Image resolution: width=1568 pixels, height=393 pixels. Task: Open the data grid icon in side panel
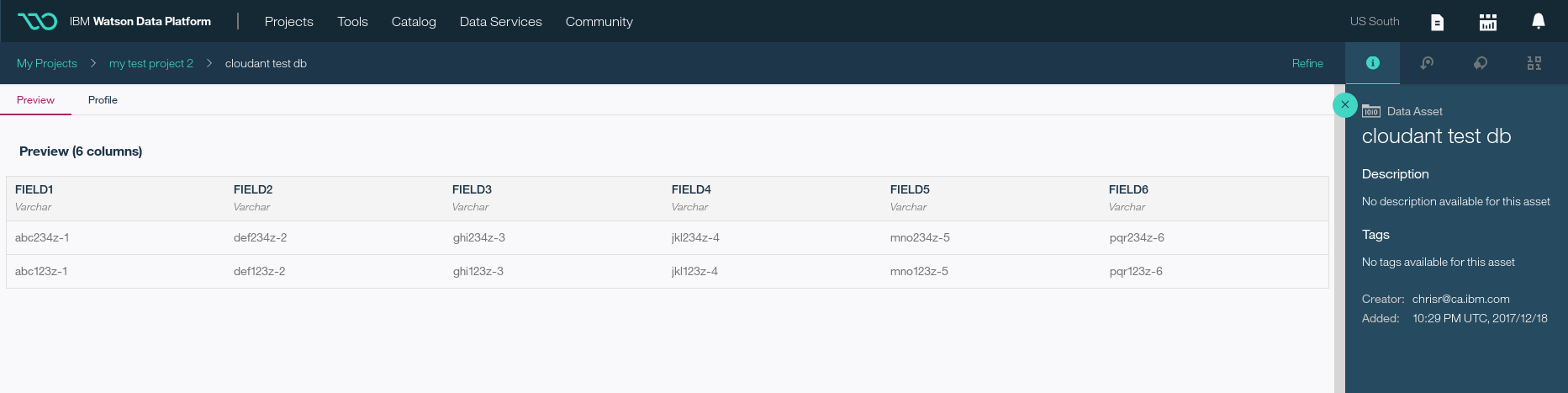(1534, 63)
